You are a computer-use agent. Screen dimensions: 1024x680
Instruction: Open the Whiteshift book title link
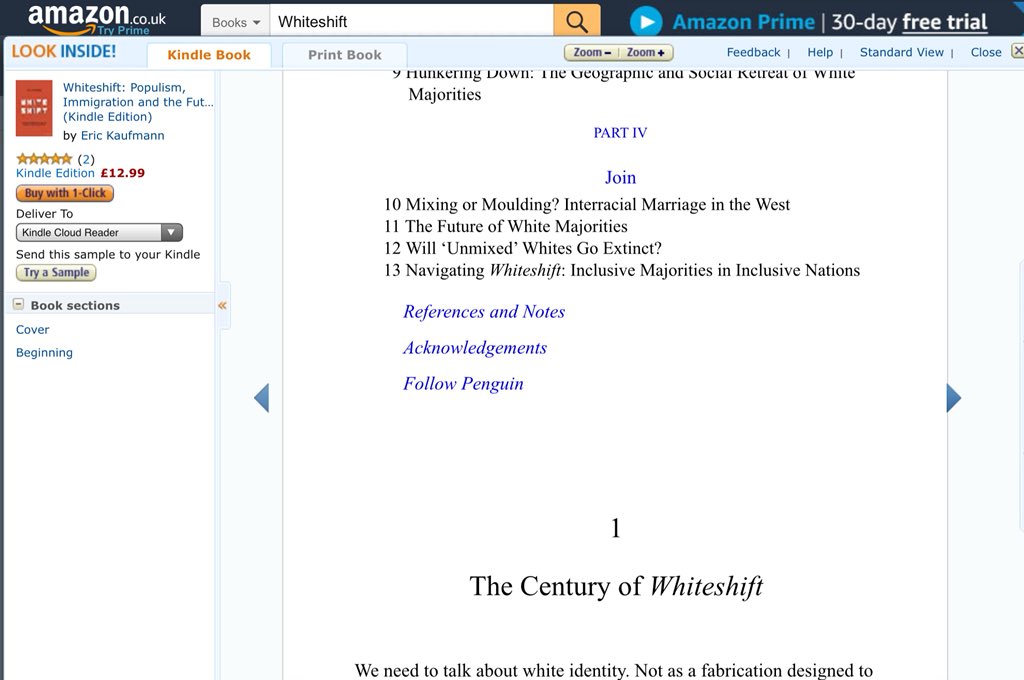click(x=138, y=102)
